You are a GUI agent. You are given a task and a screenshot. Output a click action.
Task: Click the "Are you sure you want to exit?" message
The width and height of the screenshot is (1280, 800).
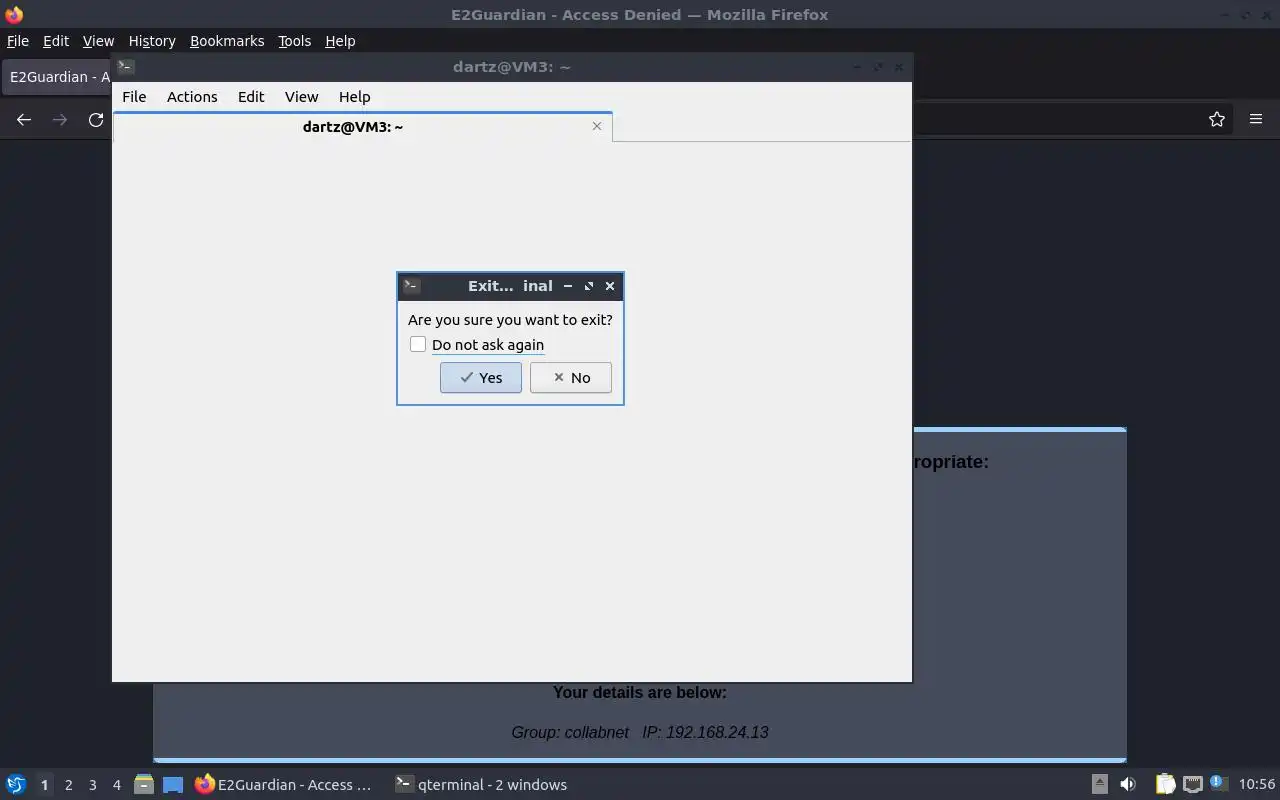510,320
